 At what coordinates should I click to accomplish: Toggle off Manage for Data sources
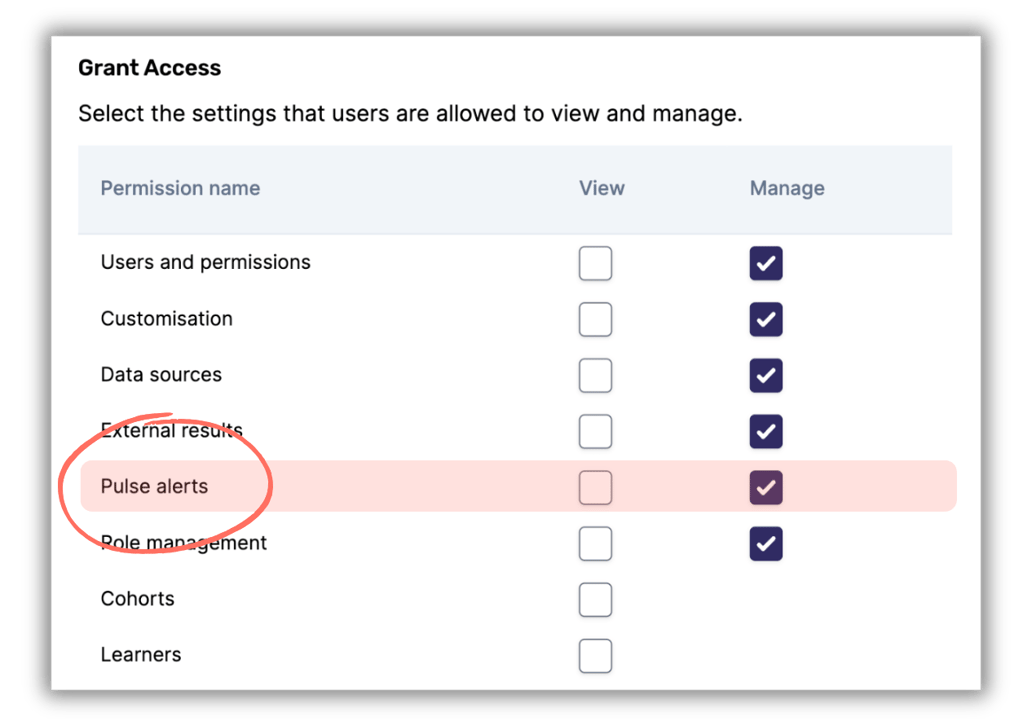pyautogui.click(x=765, y=375)
